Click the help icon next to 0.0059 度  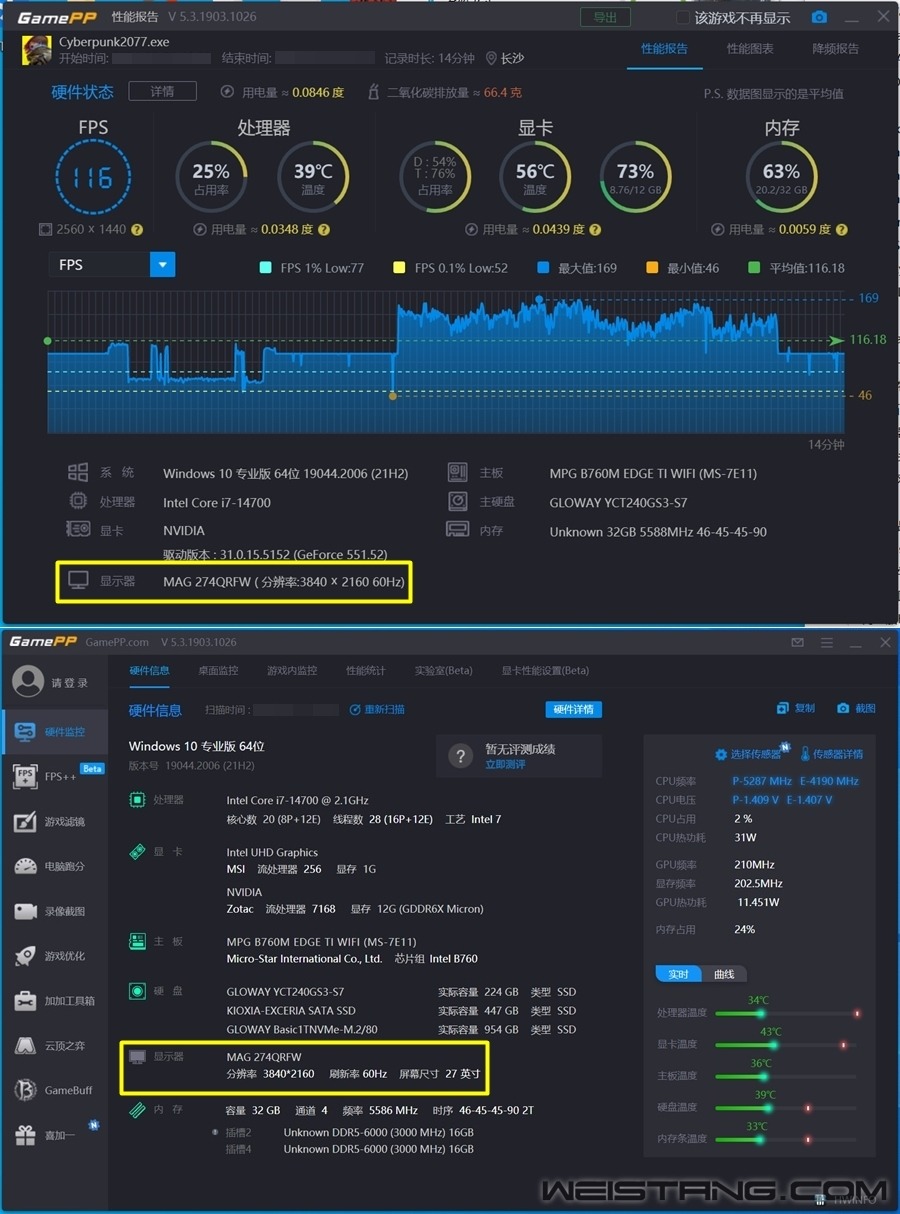[x=841, y=229]
